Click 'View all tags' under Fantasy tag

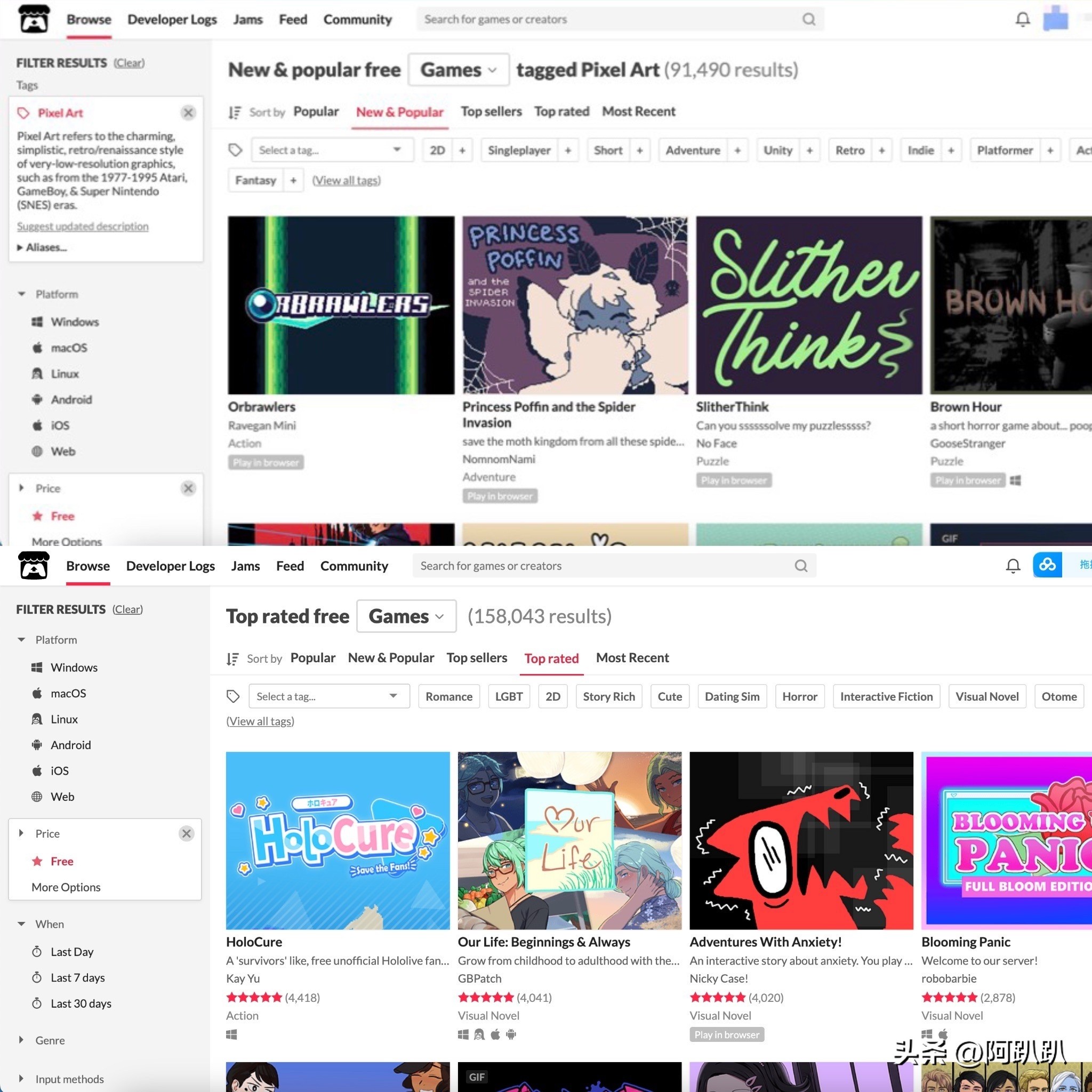(347, 180)
